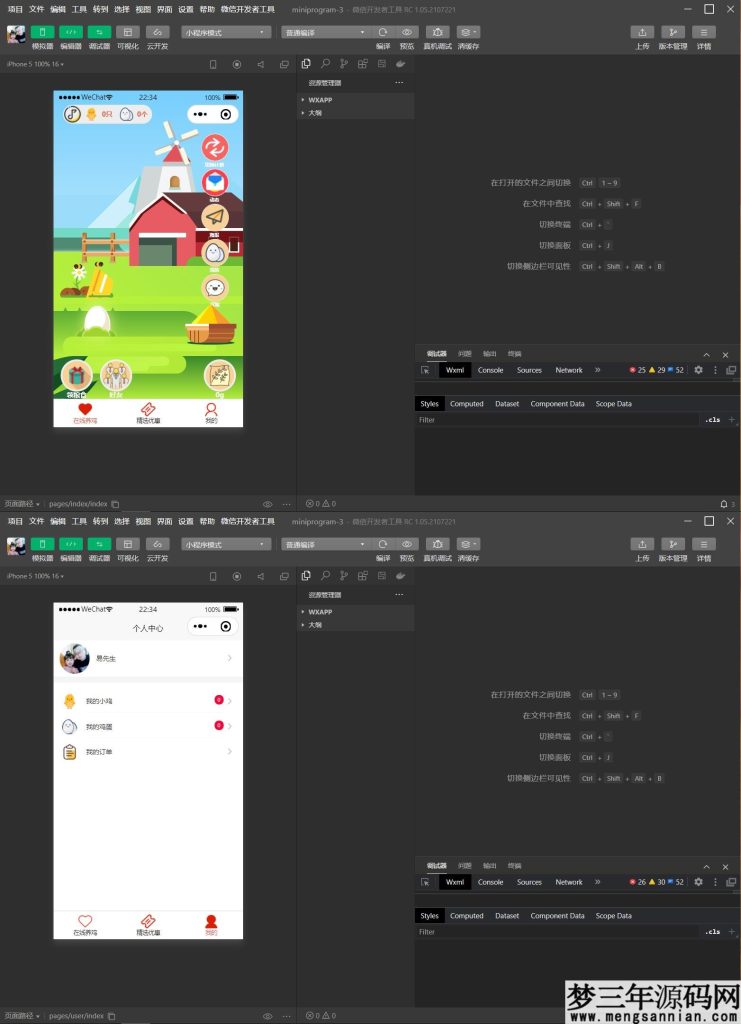Image resolution: width=741 pixels, height=1024 pixels.
Task: Open 我的订单 in personal center page
Action: (x=147, y=752)
